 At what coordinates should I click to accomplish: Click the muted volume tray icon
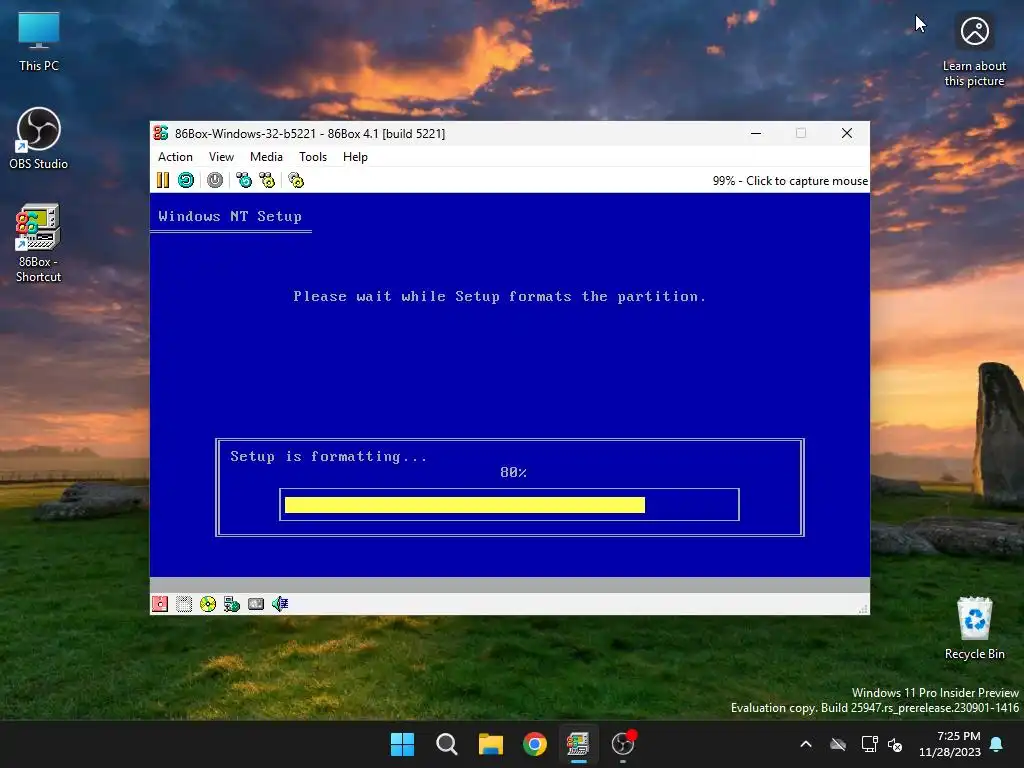(x=895, y=744)
